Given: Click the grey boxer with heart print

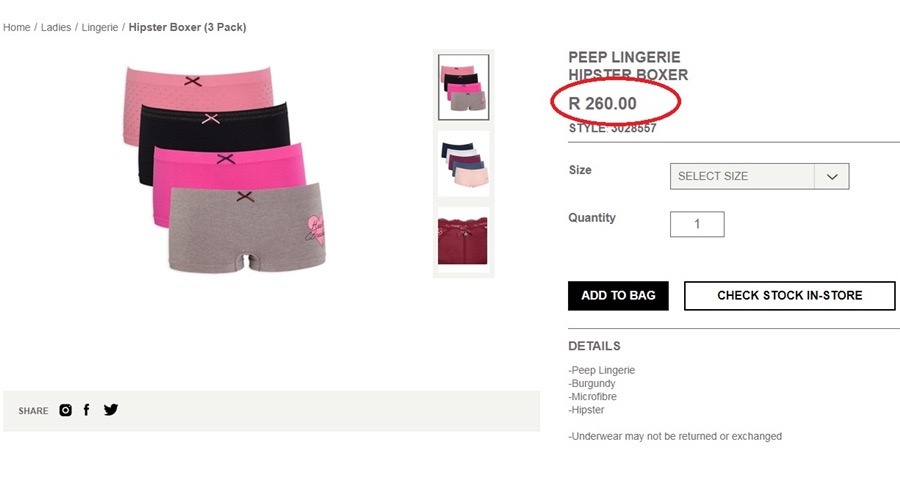Looking at the screenshot, I should point(247,230).
